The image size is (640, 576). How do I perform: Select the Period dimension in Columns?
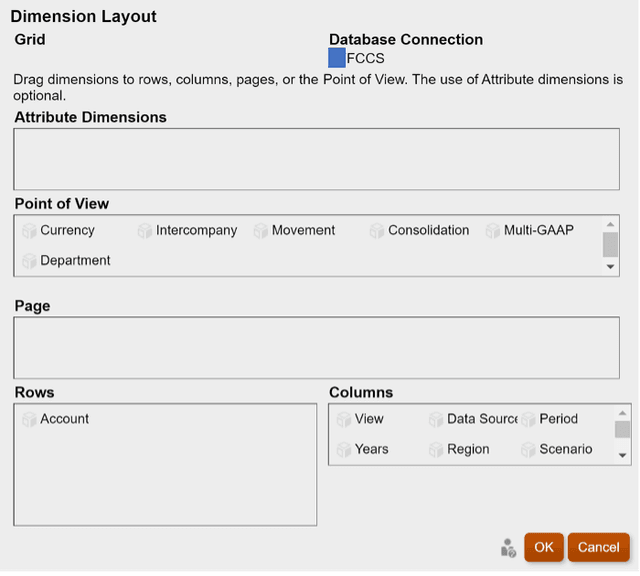pos(558,419)
